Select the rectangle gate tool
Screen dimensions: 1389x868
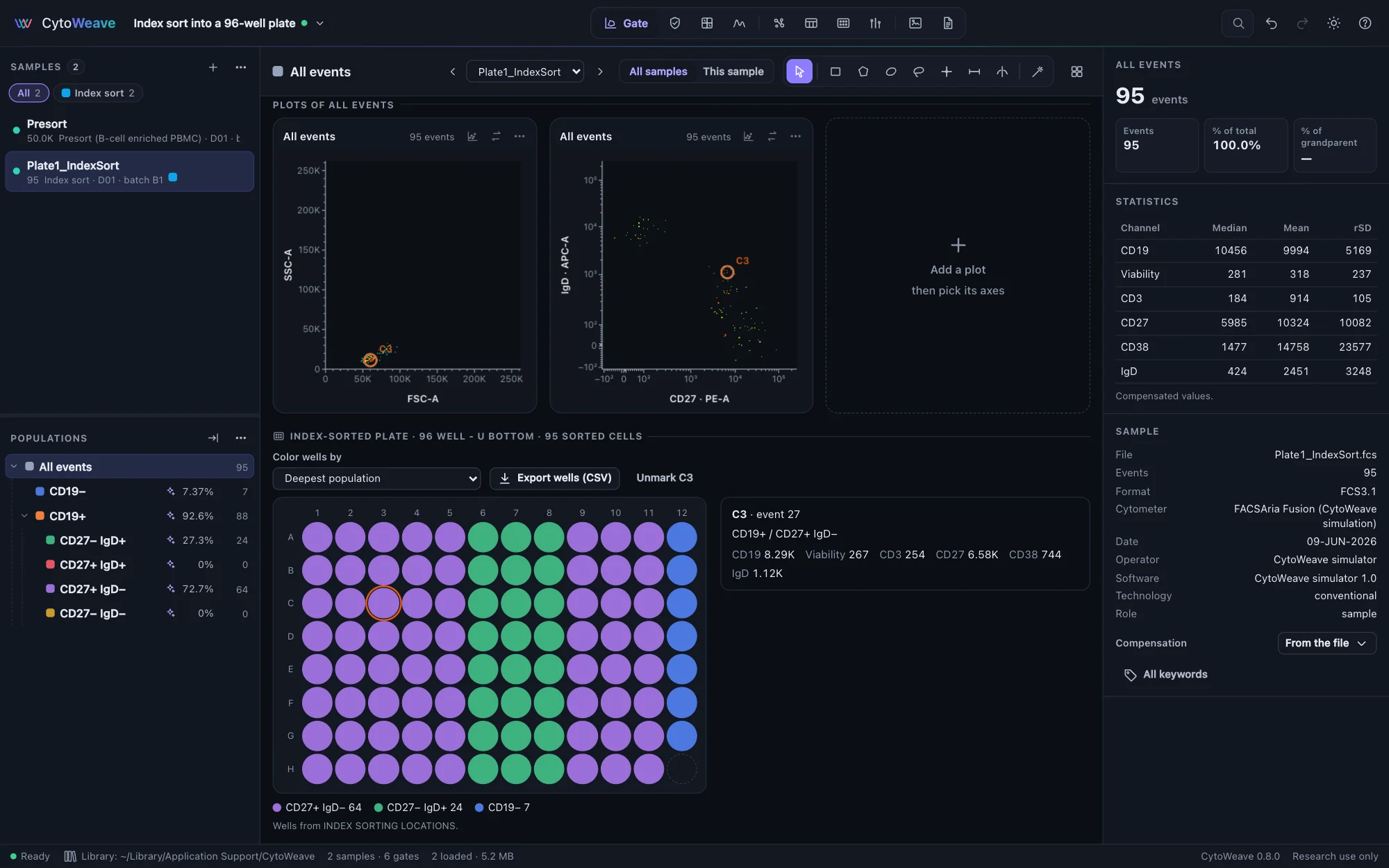pos(835,72)
